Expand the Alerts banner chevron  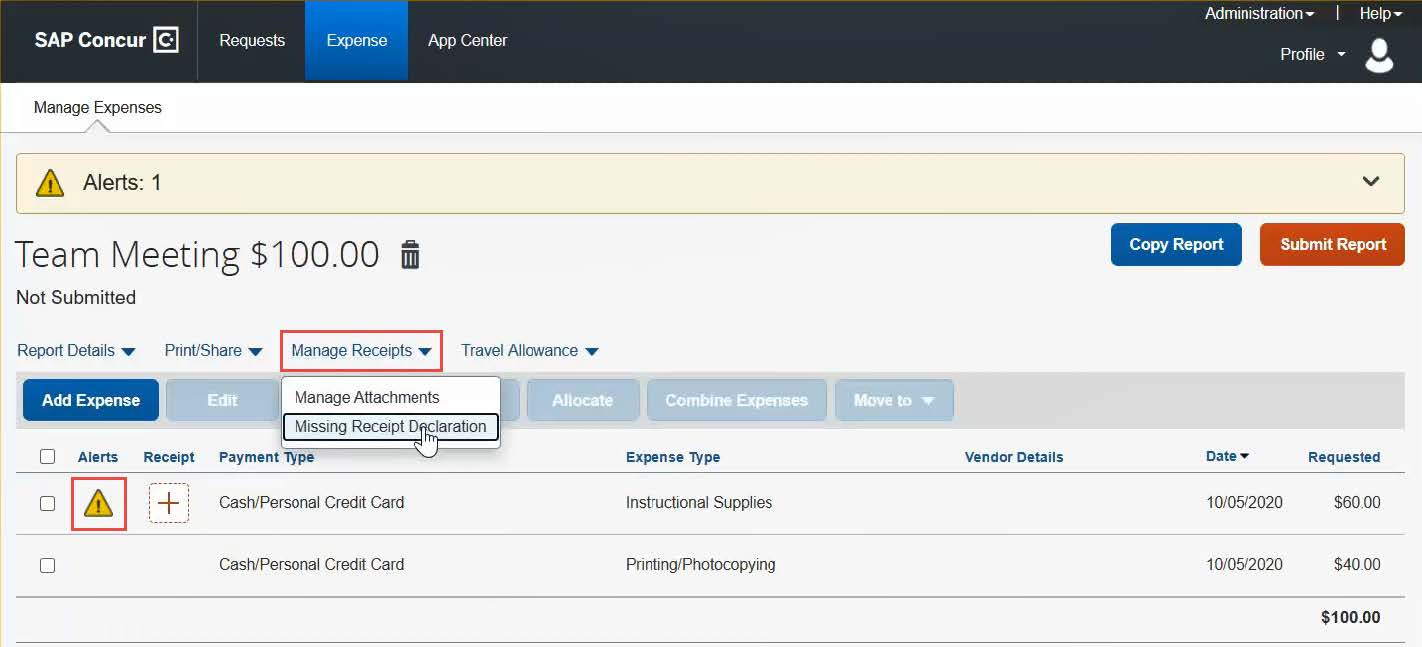pyautogui.click(x=1371, y=182)
